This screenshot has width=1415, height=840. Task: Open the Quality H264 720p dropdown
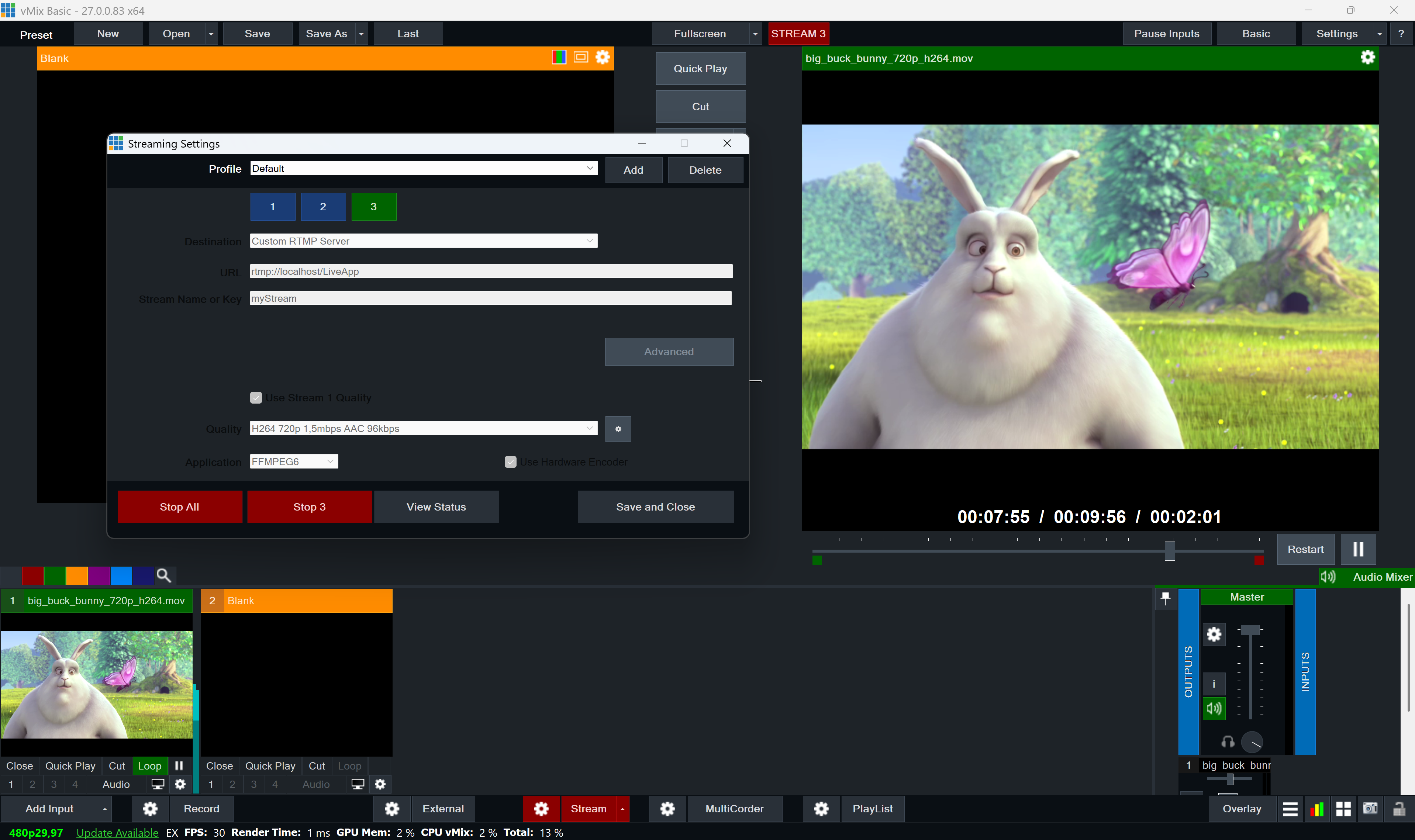click(424, 429)
